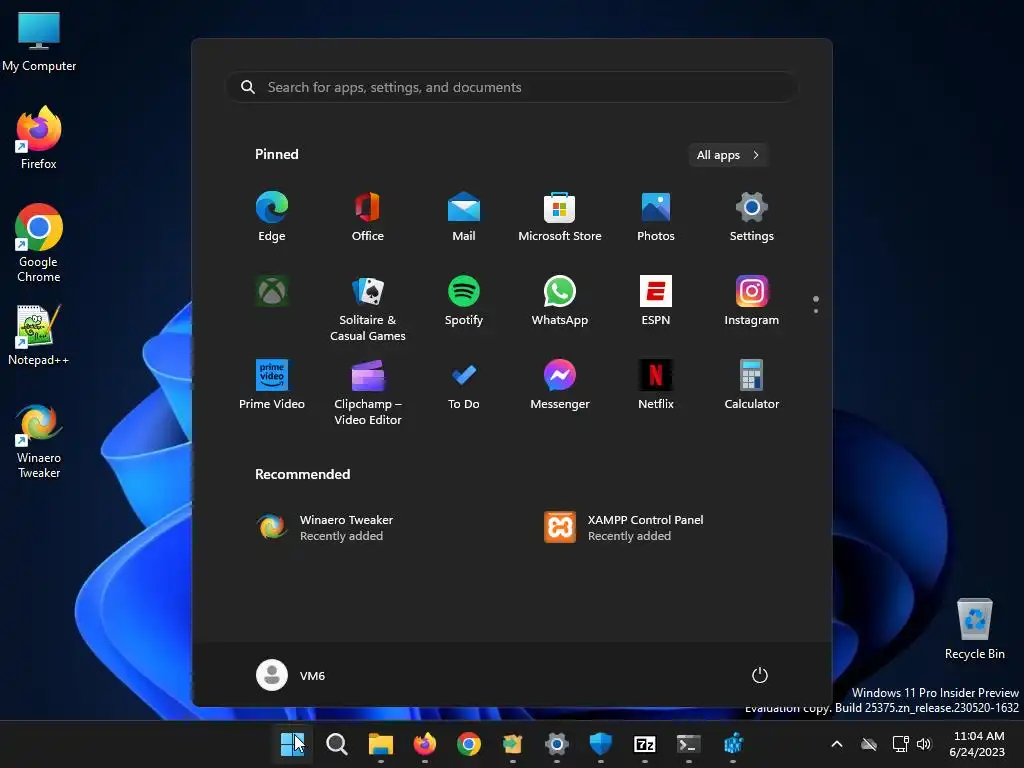The width and height of the screenshot is (1024, 768).
Task: Open Windows Security shield on taskbar
Action: [601, 744]
